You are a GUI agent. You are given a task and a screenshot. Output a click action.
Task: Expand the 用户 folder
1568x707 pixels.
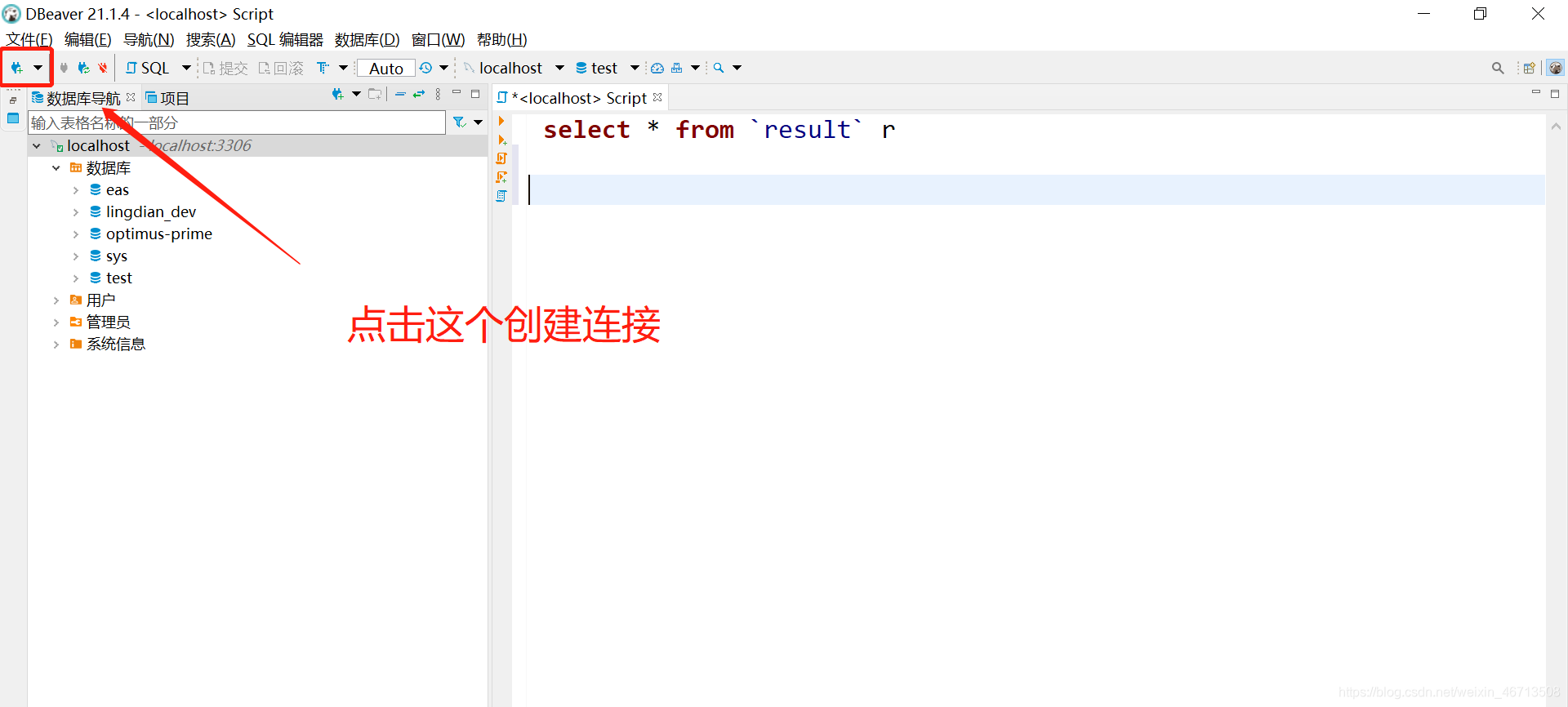(56, 300)
